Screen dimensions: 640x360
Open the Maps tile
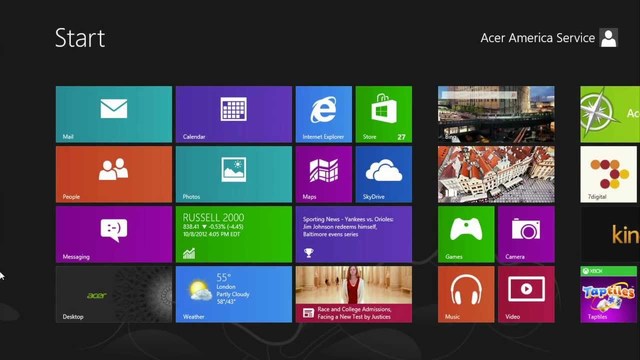click(x=324, y=174)
